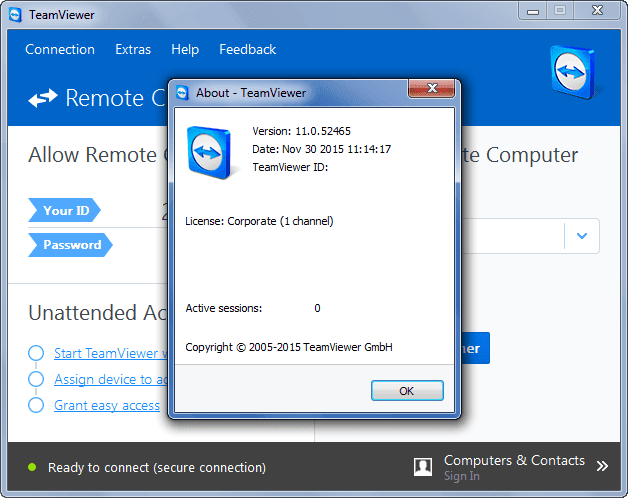Click the contacts person icon in status bar

[x=423, y=467]
